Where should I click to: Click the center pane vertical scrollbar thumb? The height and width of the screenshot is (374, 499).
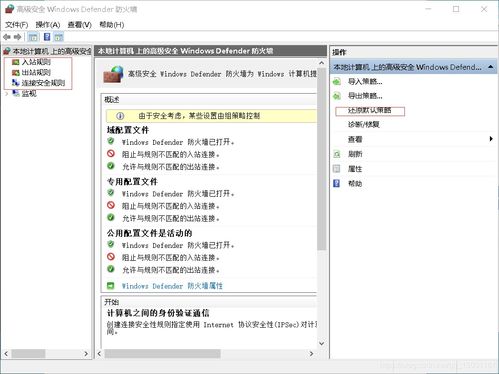point(321,159)
